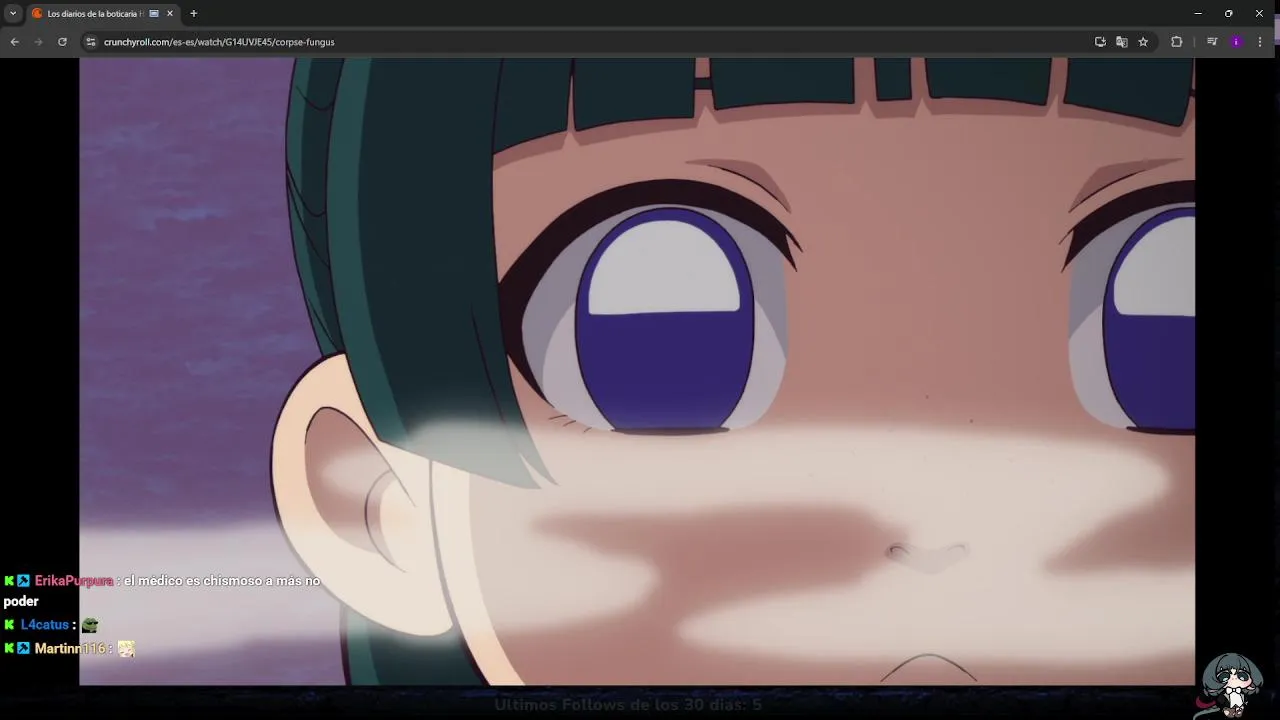Click Martinn116 username in chat
This screenshot has height=720, width=1280.
[70, 649]
